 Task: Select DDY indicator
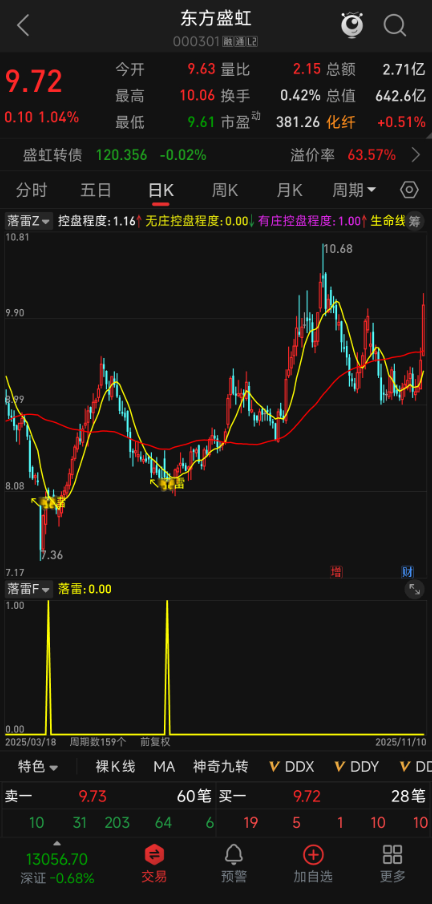point(356,767)
